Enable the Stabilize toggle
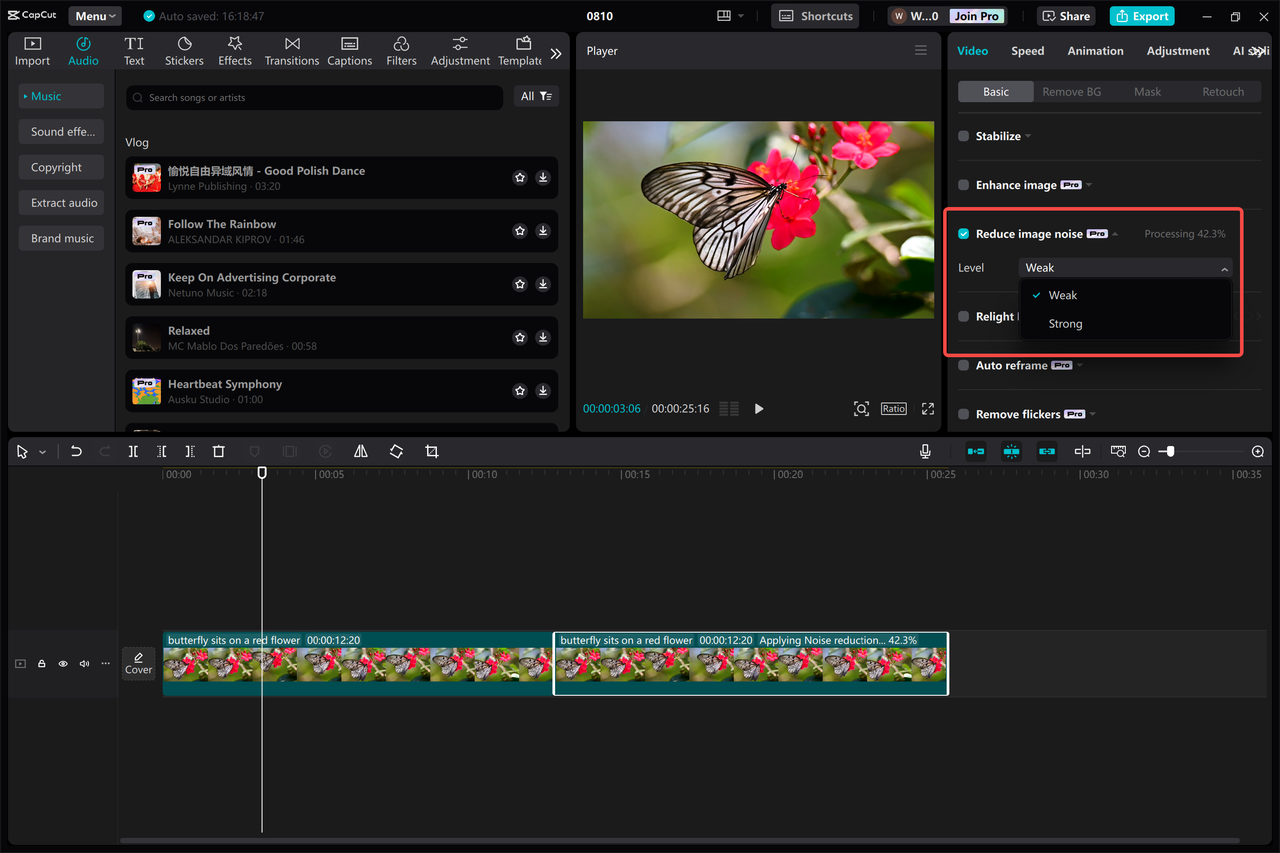This screenshot has height=853, width=1280. [962, 136]
